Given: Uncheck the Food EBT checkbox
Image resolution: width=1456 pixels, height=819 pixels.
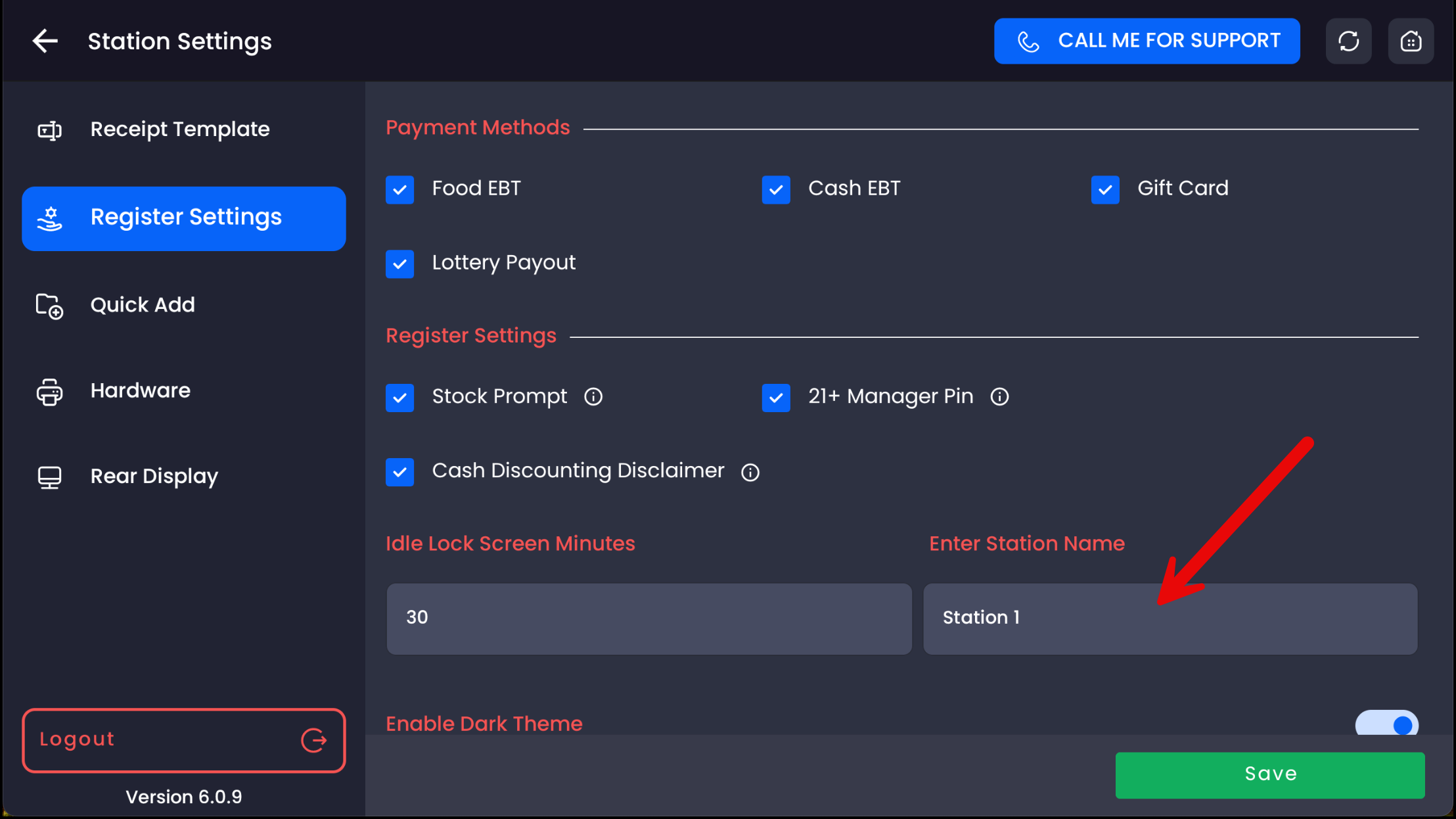Looking at the screenshot, I should pyautogui.click(x=399, y=189).
